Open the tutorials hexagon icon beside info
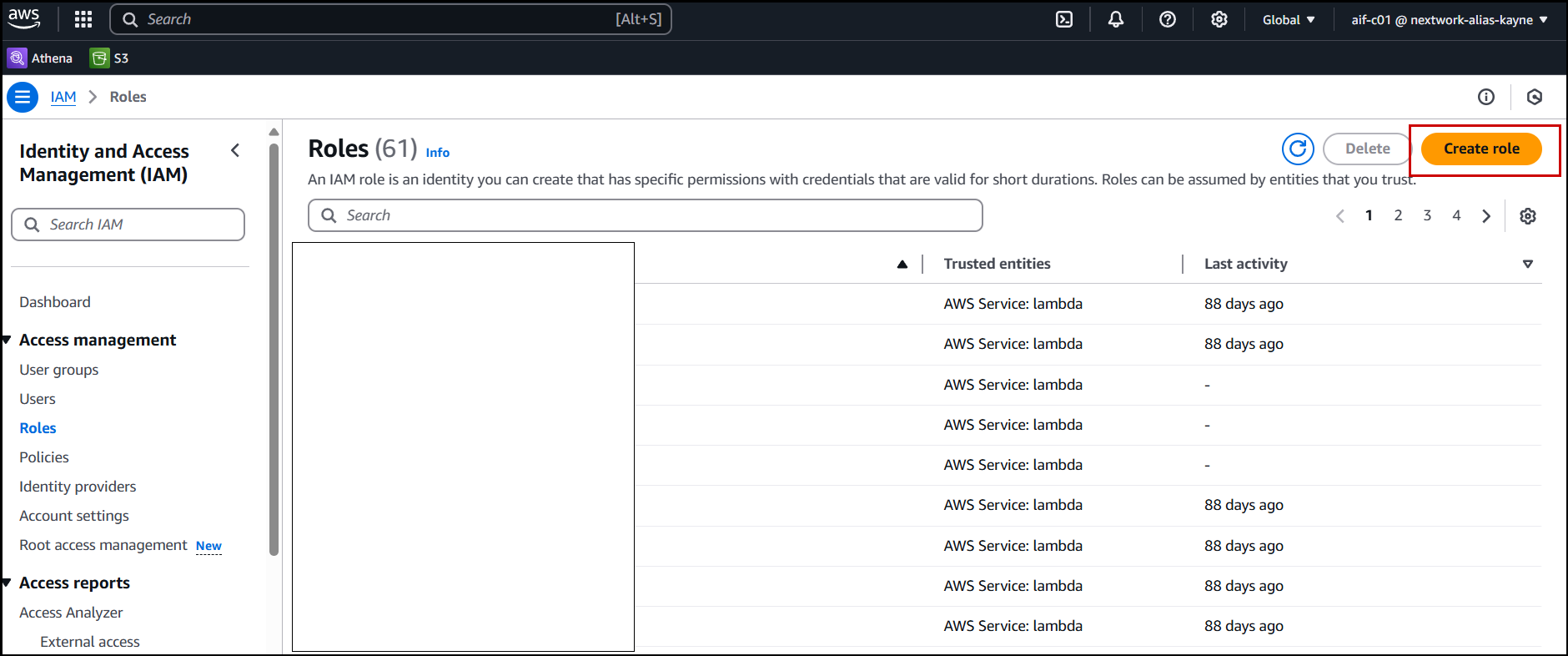1568x656 pixels. pos(1535,97)
